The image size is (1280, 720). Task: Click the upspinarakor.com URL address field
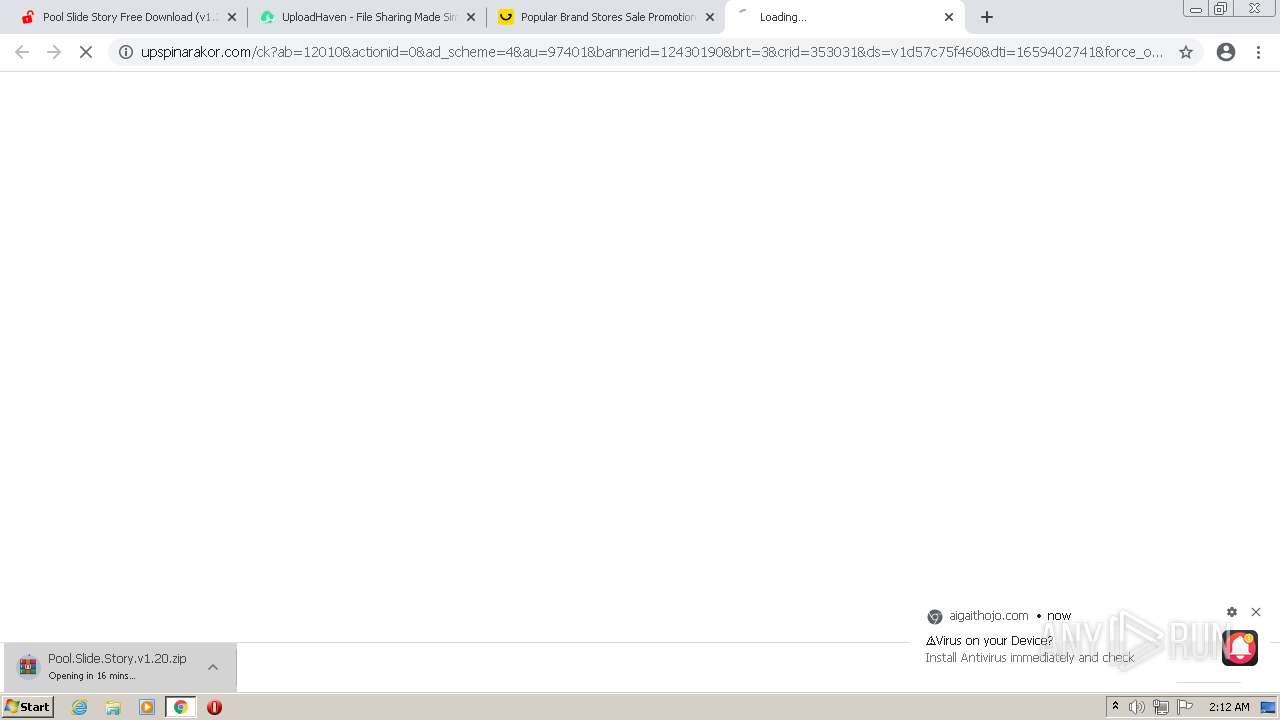click(x=652, y=52)
